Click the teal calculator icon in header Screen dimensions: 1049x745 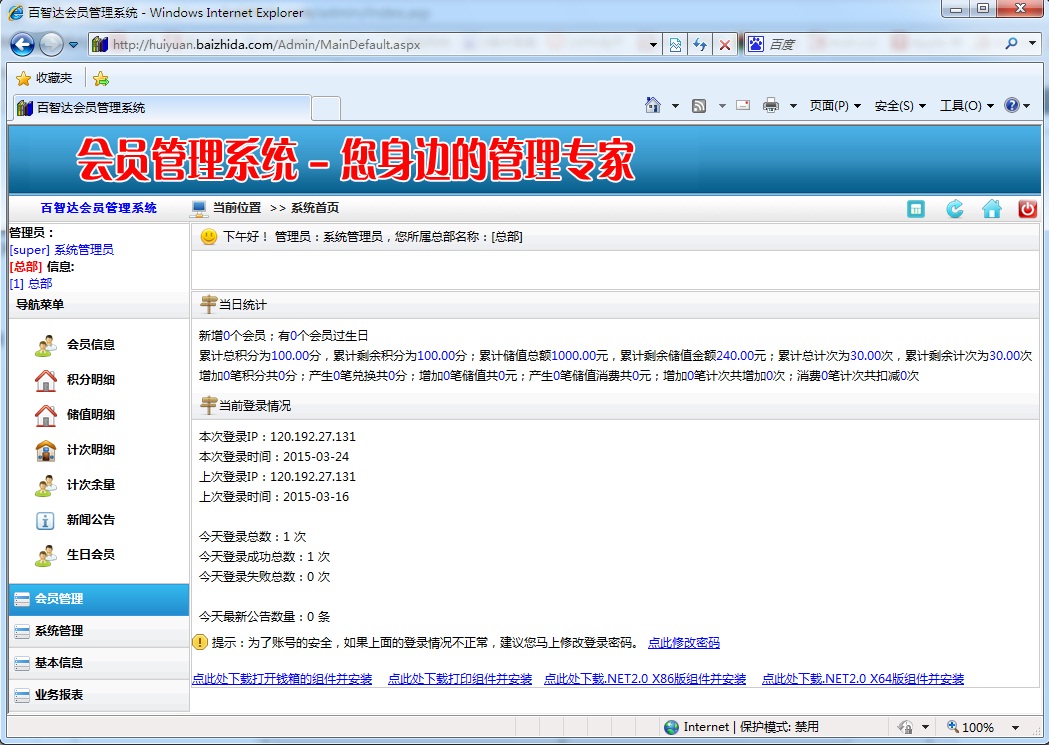916,209
